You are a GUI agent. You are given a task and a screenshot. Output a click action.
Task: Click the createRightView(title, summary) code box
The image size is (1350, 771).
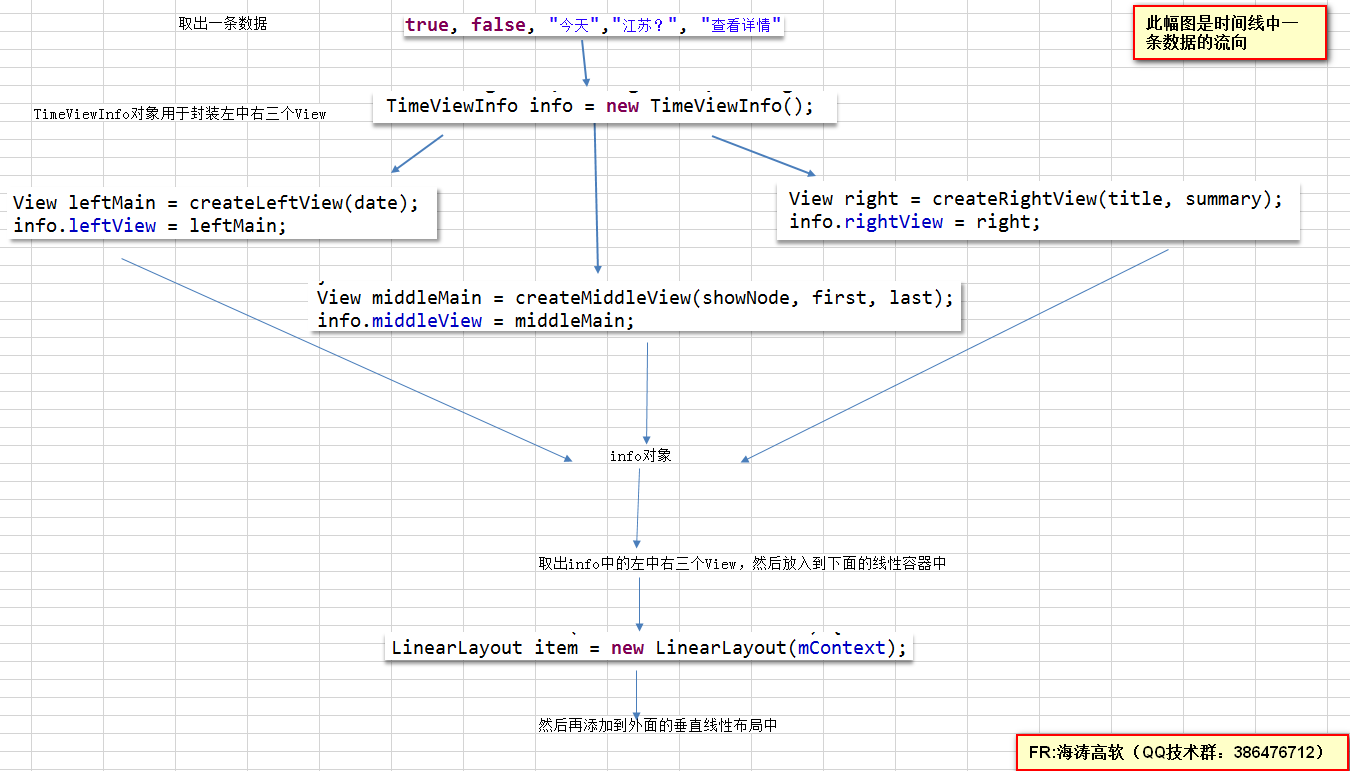[1038, 211]
